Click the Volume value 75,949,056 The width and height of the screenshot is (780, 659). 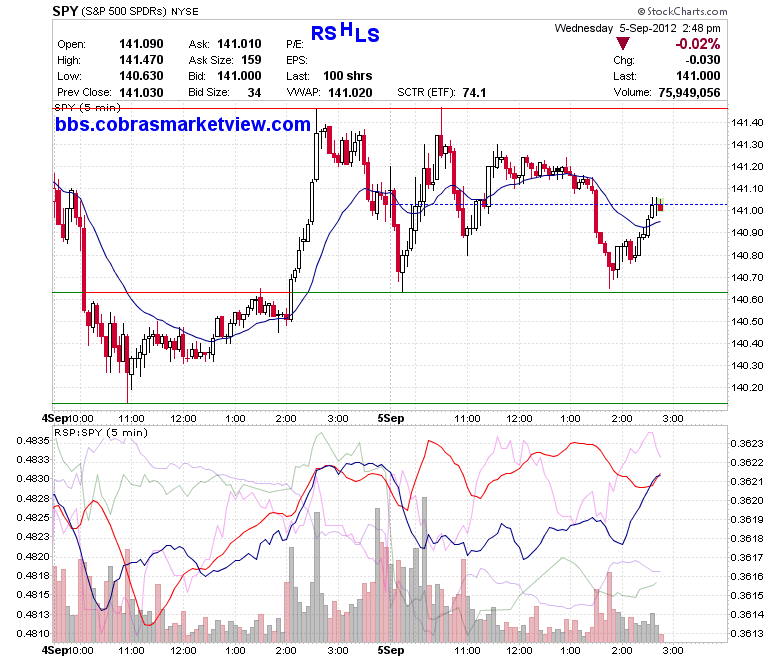tap(689, 93)
